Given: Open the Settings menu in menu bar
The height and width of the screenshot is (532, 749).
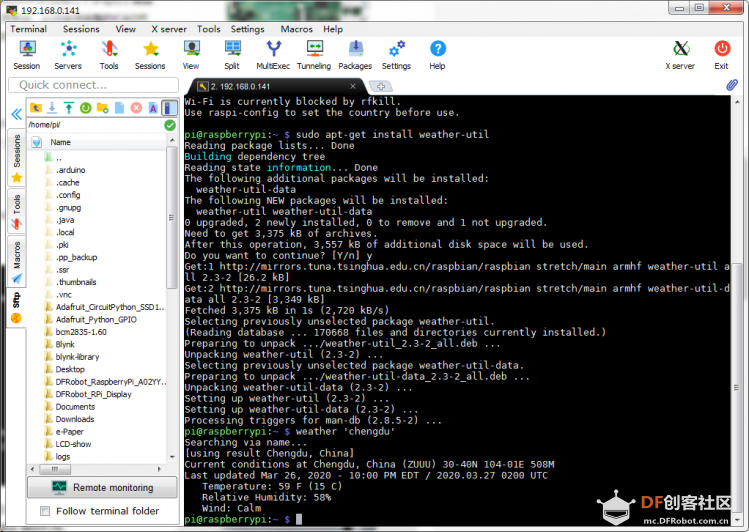Looking at the screenshot, I should 247,29.
